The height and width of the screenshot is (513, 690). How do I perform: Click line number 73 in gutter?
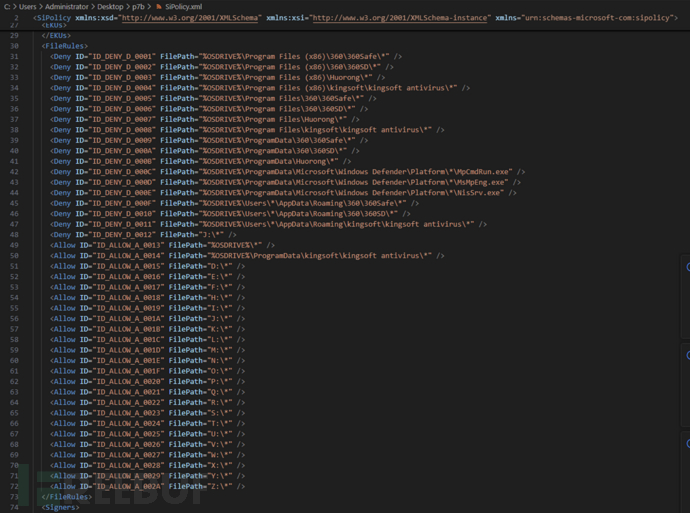[15, 497]
